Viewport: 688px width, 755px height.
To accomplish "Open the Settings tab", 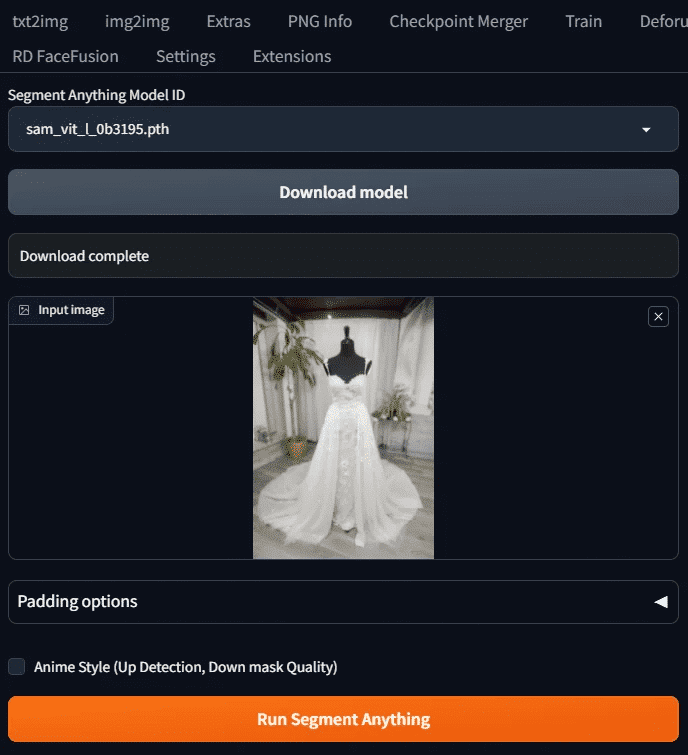I will (x=186, y=56).
